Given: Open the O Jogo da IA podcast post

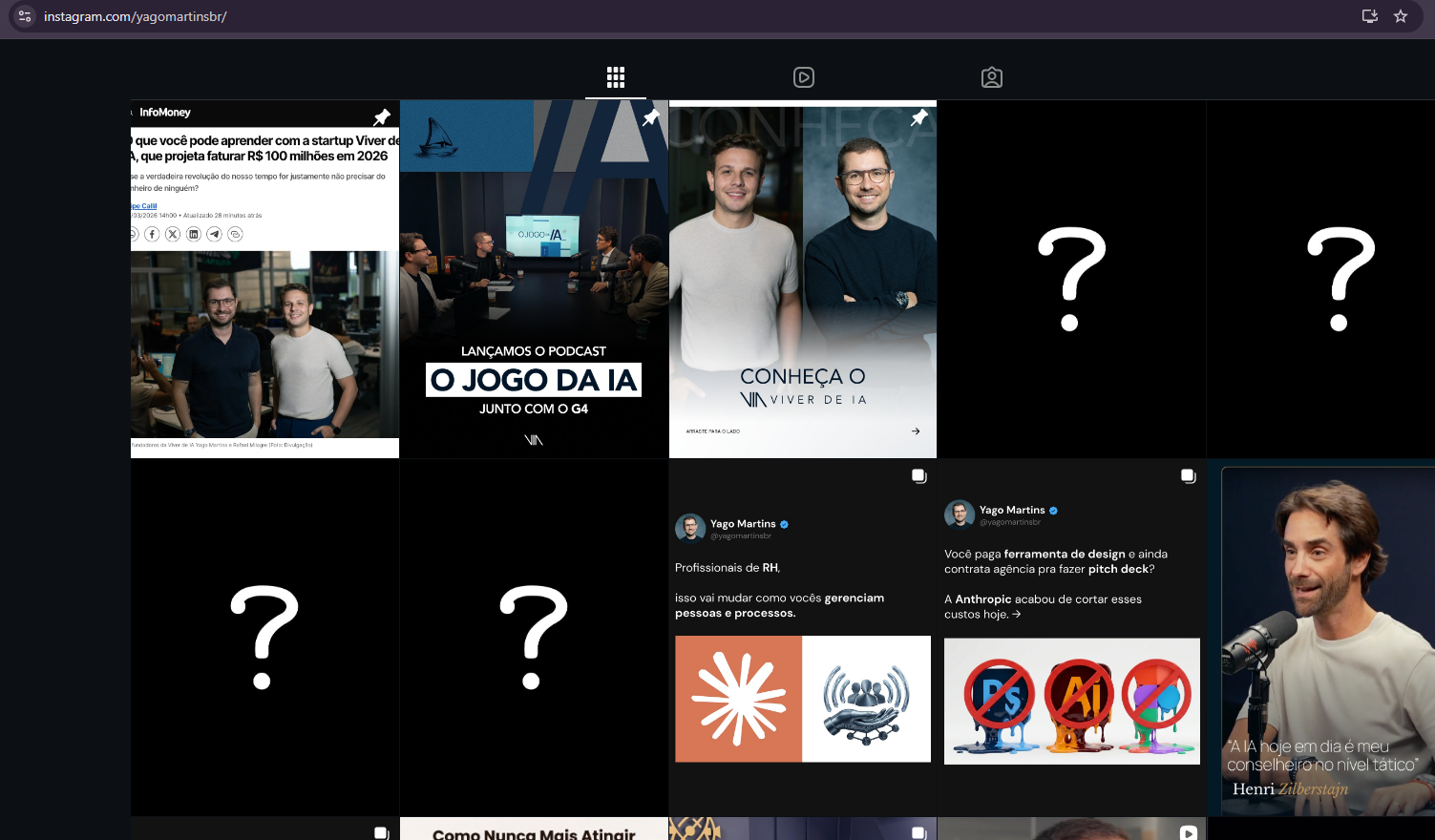Looking at the screenshot, I should click(534, 286).
